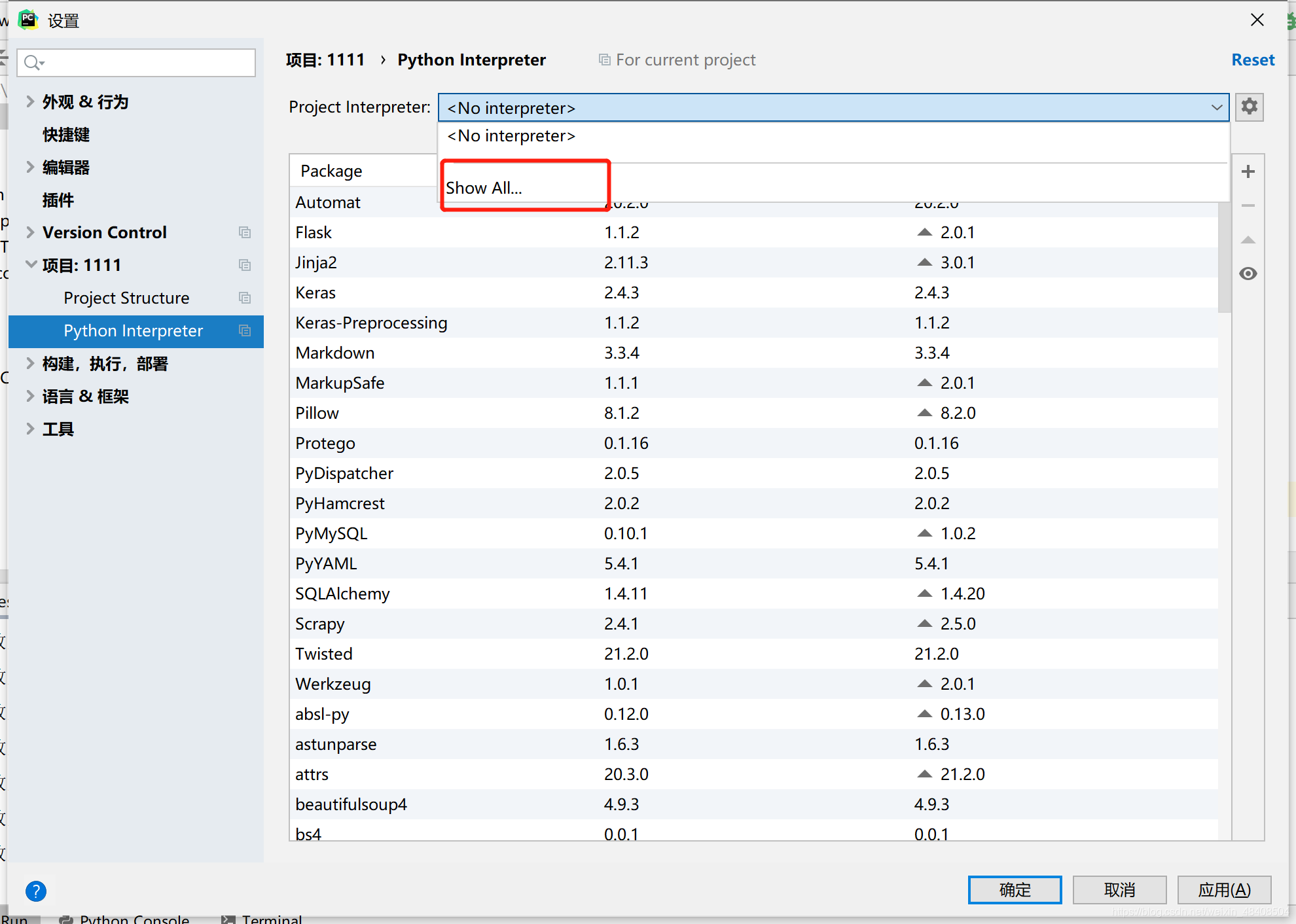The height and width of the screenshot is (924, 1296).
Task: Click copy icon beside Version Control
Action: pos(245,232)
